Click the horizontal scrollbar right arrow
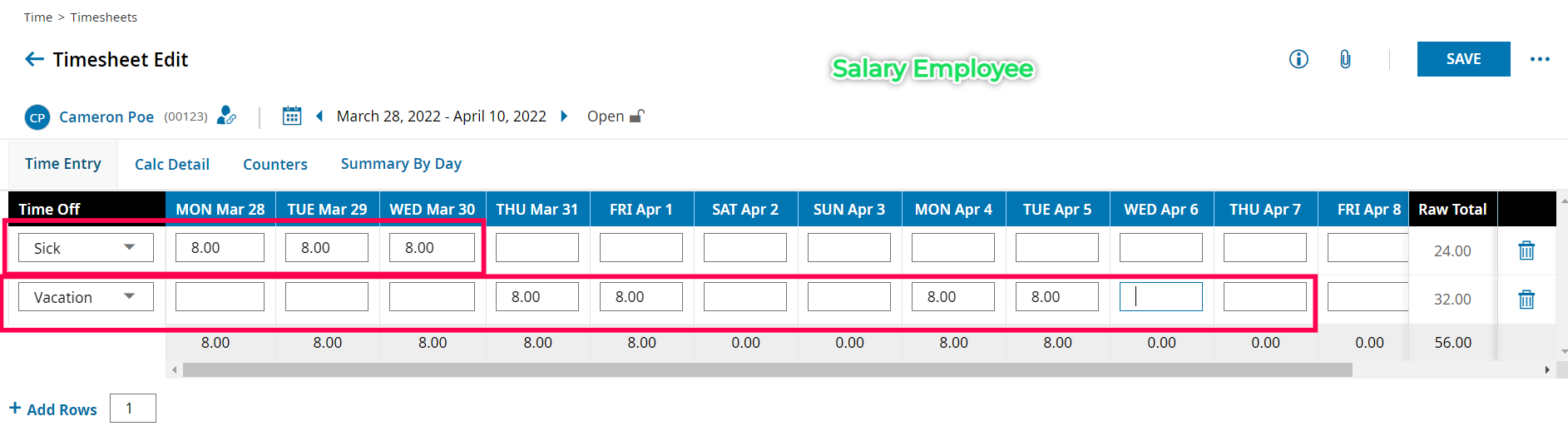Screen dimensions: 1568x441 [1547, 369]
